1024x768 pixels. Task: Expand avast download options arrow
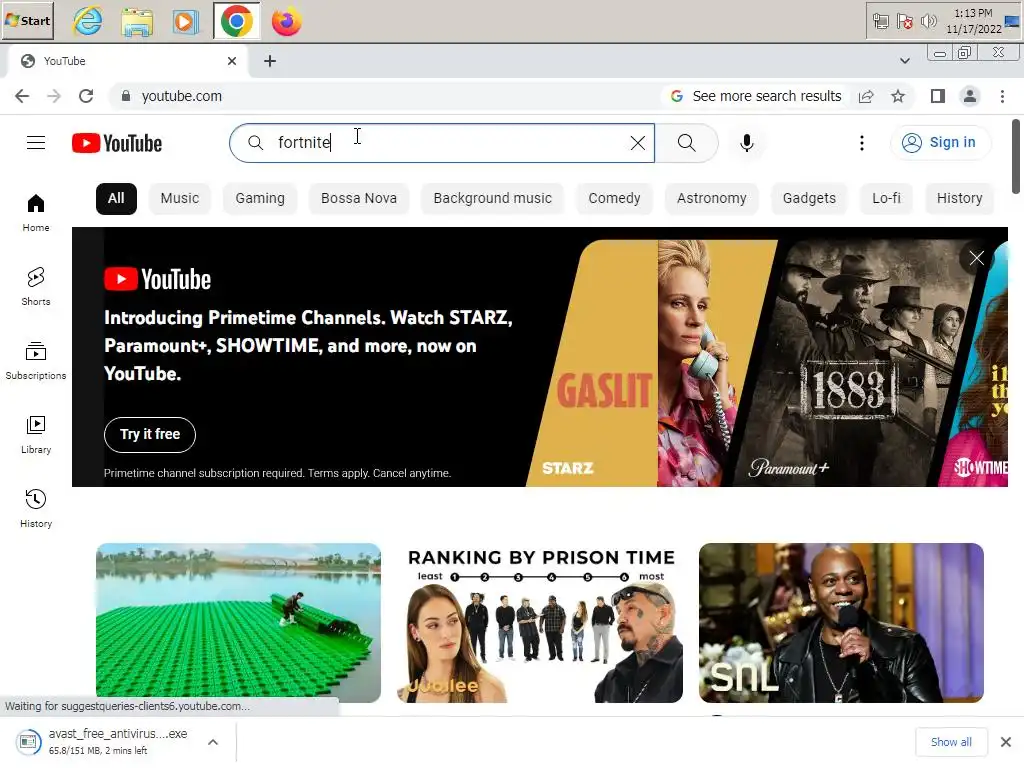(213, 742)
